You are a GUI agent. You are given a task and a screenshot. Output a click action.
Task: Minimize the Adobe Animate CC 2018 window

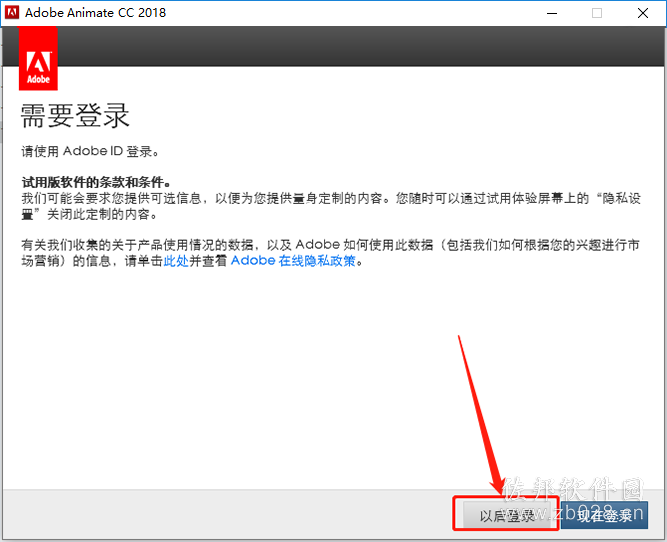tap(552, 13)
